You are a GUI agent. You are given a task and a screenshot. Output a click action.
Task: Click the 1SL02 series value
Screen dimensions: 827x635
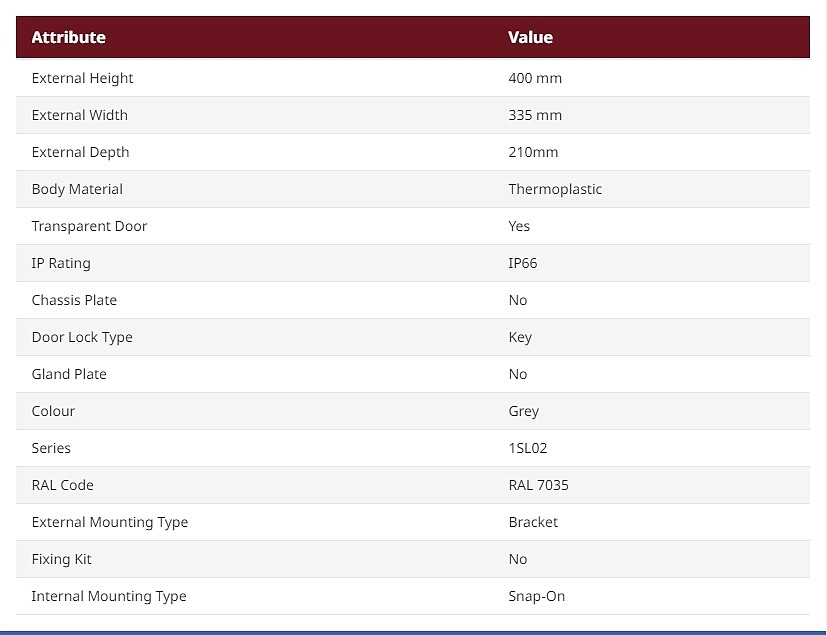pos(528,448)
